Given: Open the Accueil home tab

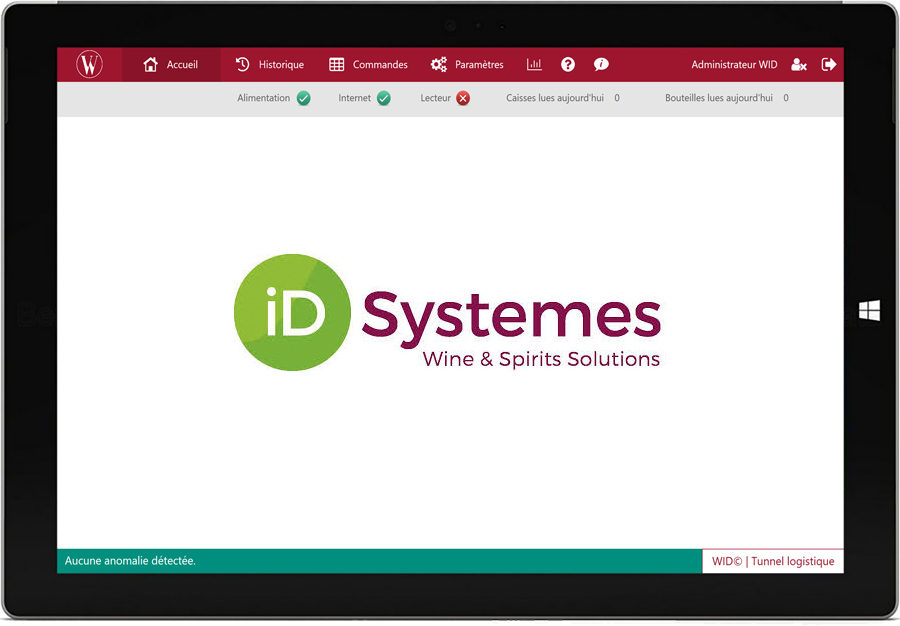Looking at the screenshot, I should [x=171, y=64].
